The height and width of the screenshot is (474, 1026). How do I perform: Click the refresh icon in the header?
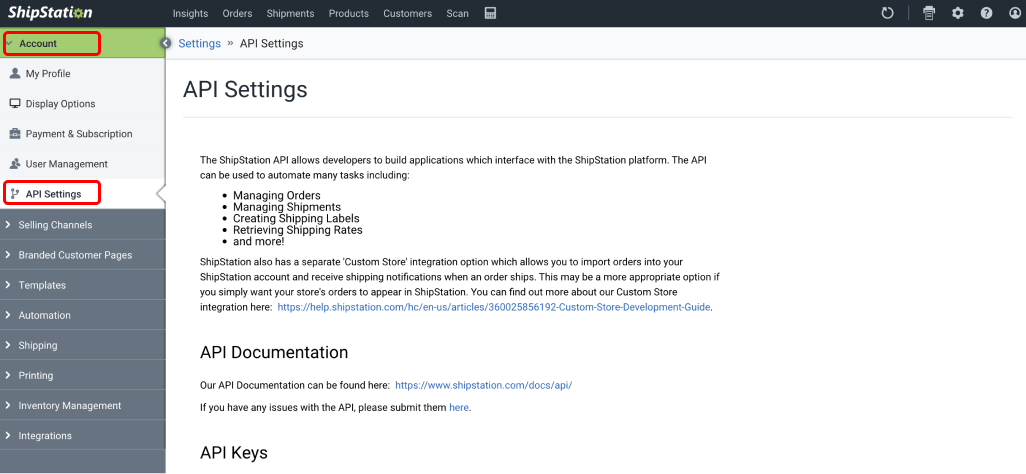tap(887, 13)
